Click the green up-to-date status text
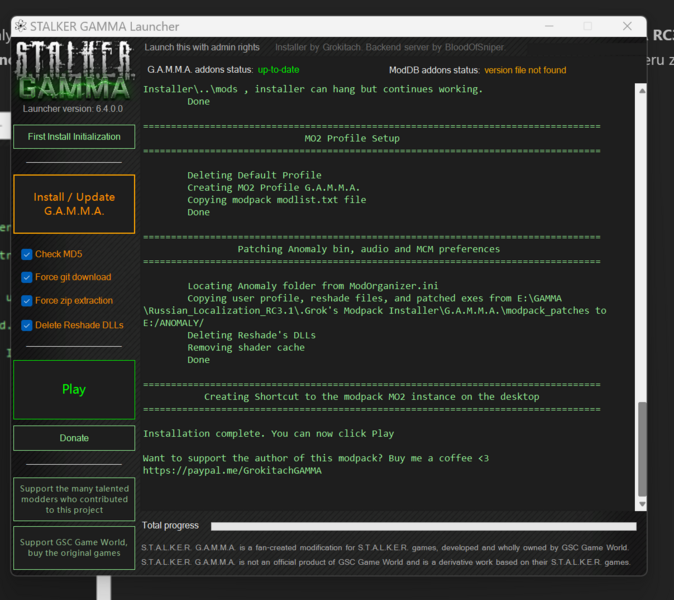Screen dimensions: 674x600 (279, 70)
